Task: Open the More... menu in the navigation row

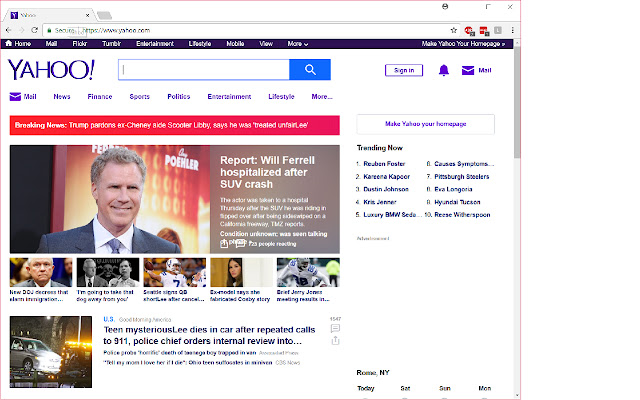Action: [x=322, y=97]
